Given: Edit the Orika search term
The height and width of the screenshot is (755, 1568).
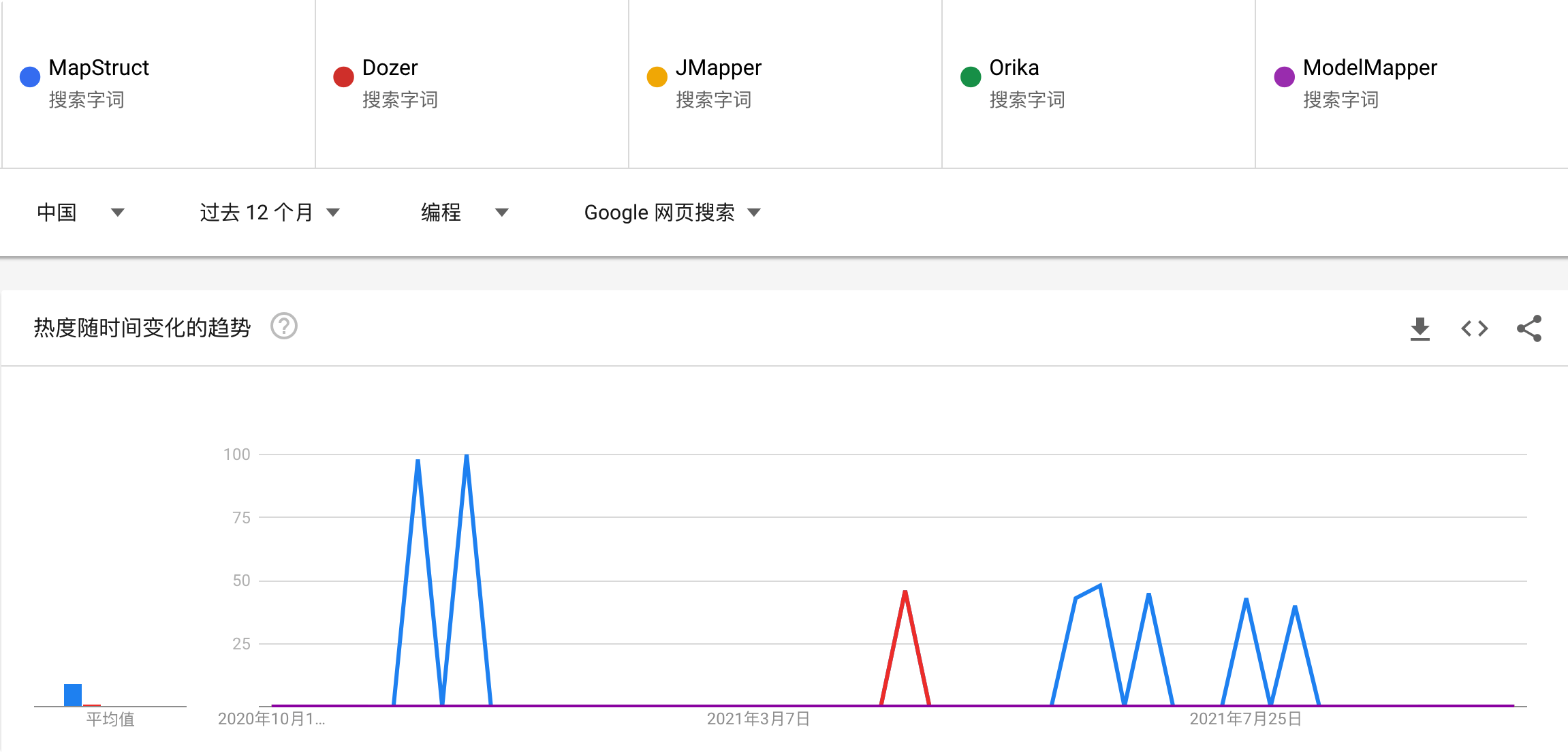Looking at the screenshot, I should (x=1014, y=67).
